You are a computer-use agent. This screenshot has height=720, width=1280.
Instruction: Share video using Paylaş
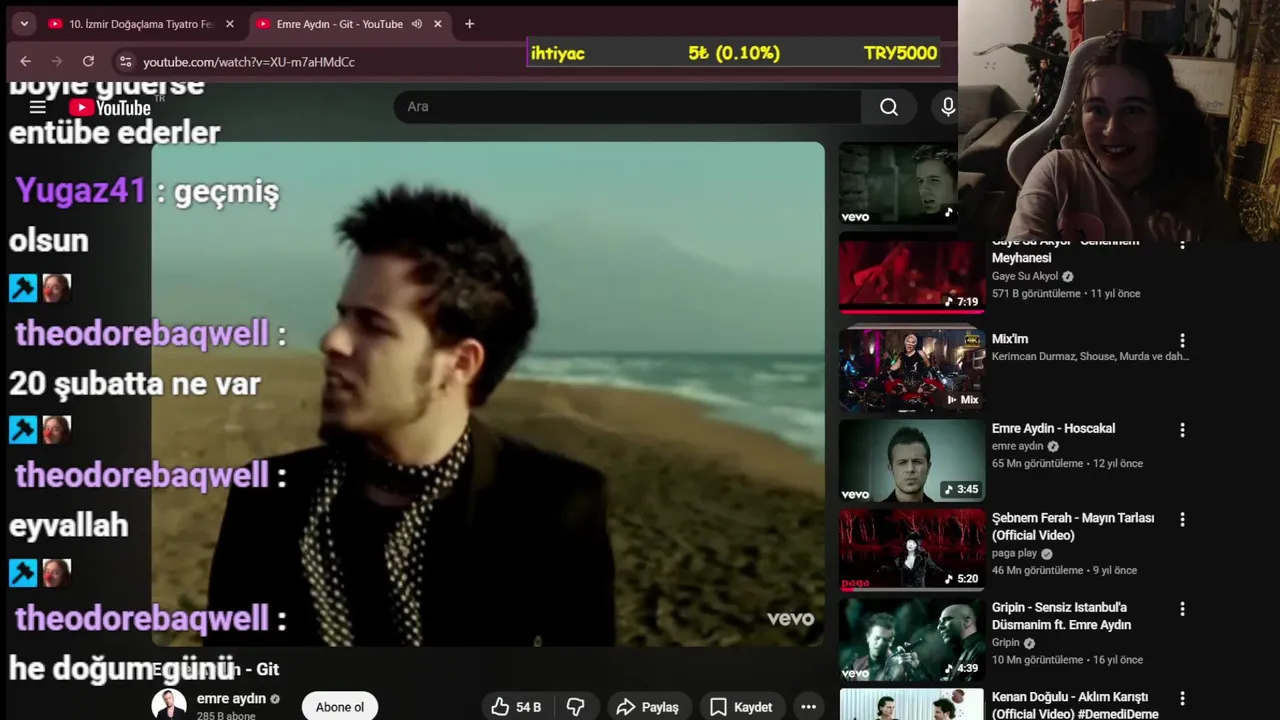click(648, 707)
